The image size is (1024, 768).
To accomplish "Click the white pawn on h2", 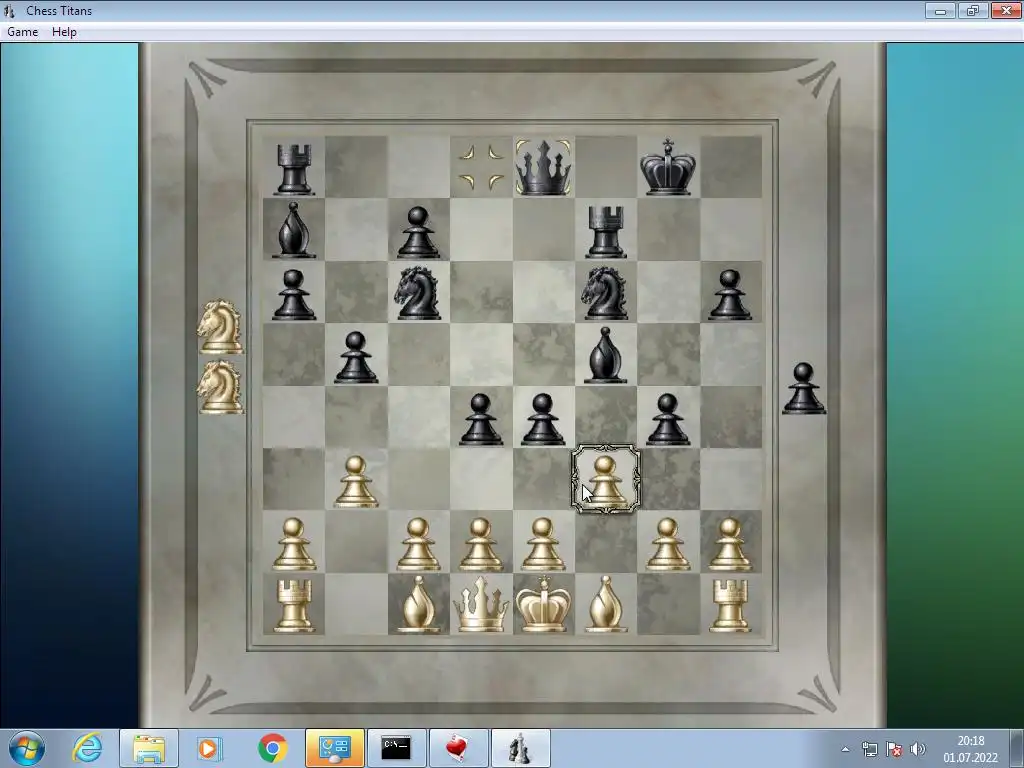I will (729, 545).
